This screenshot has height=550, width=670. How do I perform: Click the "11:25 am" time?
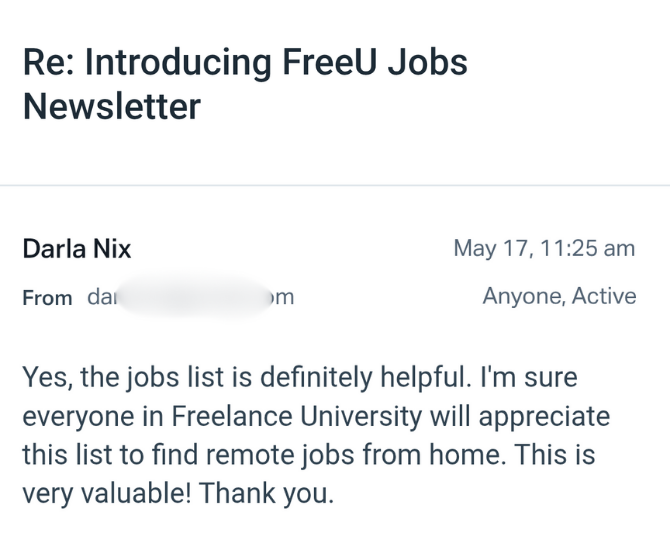click(586, 248)
